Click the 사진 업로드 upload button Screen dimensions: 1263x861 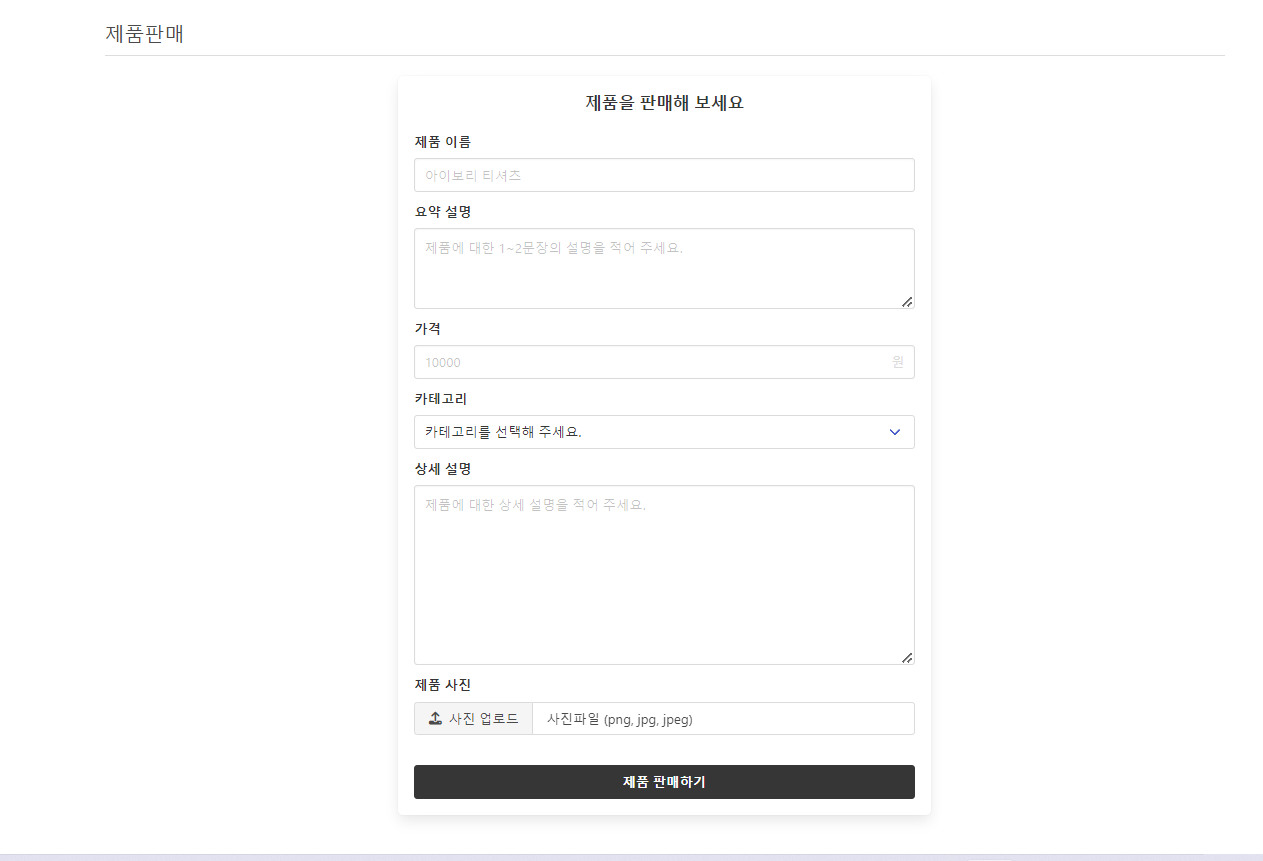pyautogui.click(x=473, y=718)
